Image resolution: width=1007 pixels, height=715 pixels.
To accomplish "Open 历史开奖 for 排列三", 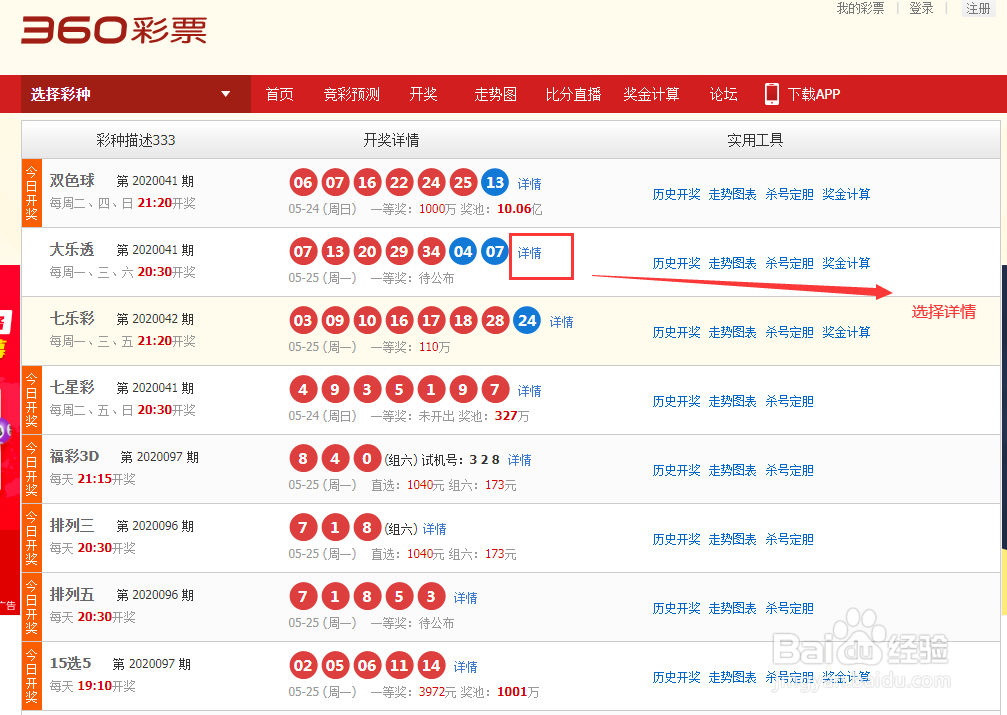I will [675, 539].
